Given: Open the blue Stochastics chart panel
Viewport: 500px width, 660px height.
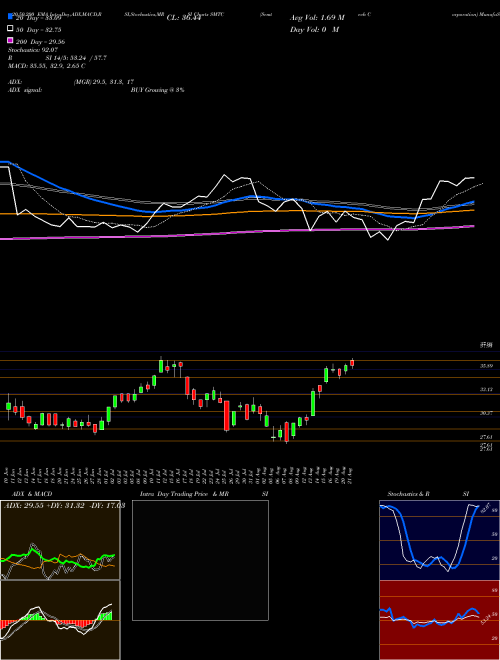Looking at the screenshot, I should [439, 540].
